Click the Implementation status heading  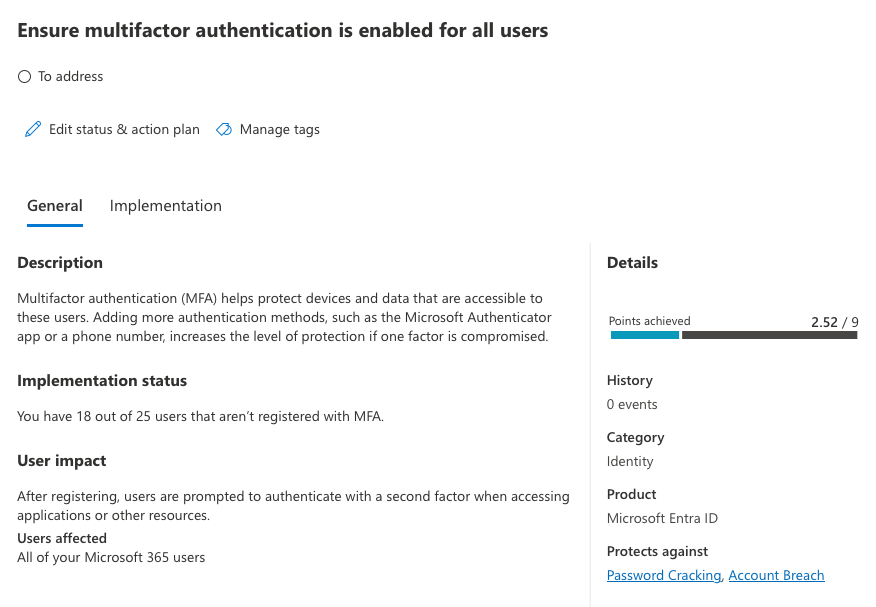click(x=102, y=381)
